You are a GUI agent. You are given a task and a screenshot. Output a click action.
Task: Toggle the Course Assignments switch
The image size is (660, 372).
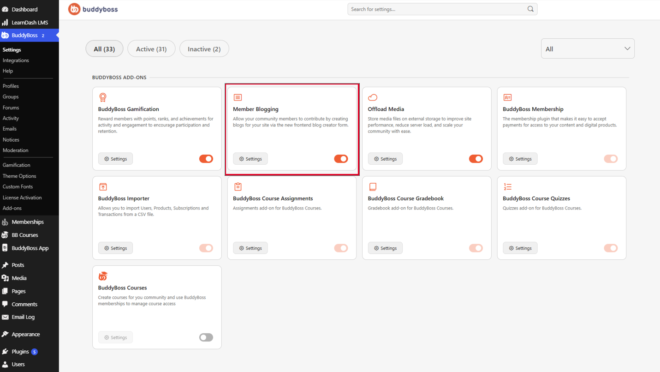[341, 248]
